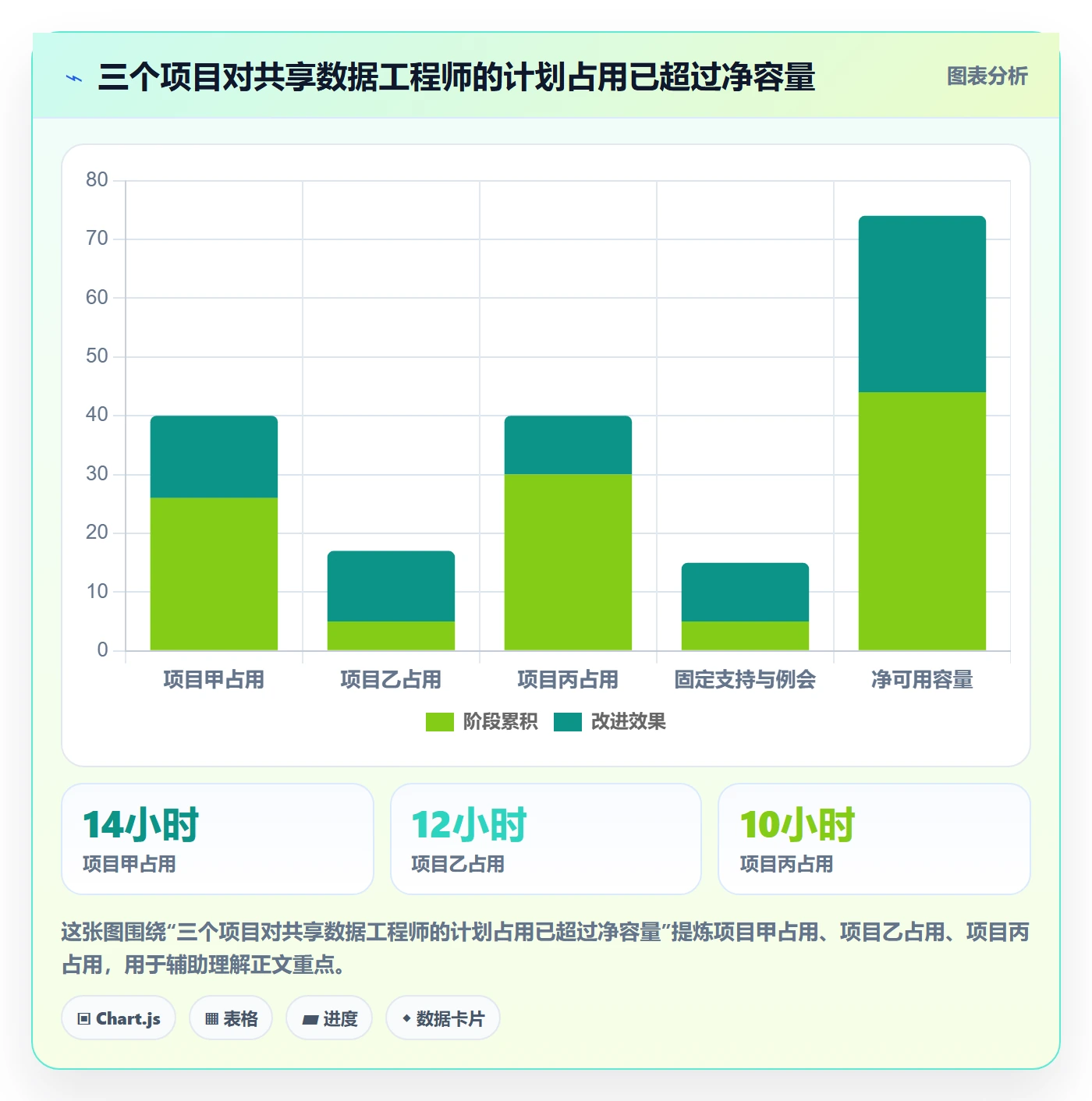Click the chart title 三个项目对共享数据工程师的计划占用已超过净容量
Image resolution: width=1092 pixels, height=1101 pixels.
[457, 77]
